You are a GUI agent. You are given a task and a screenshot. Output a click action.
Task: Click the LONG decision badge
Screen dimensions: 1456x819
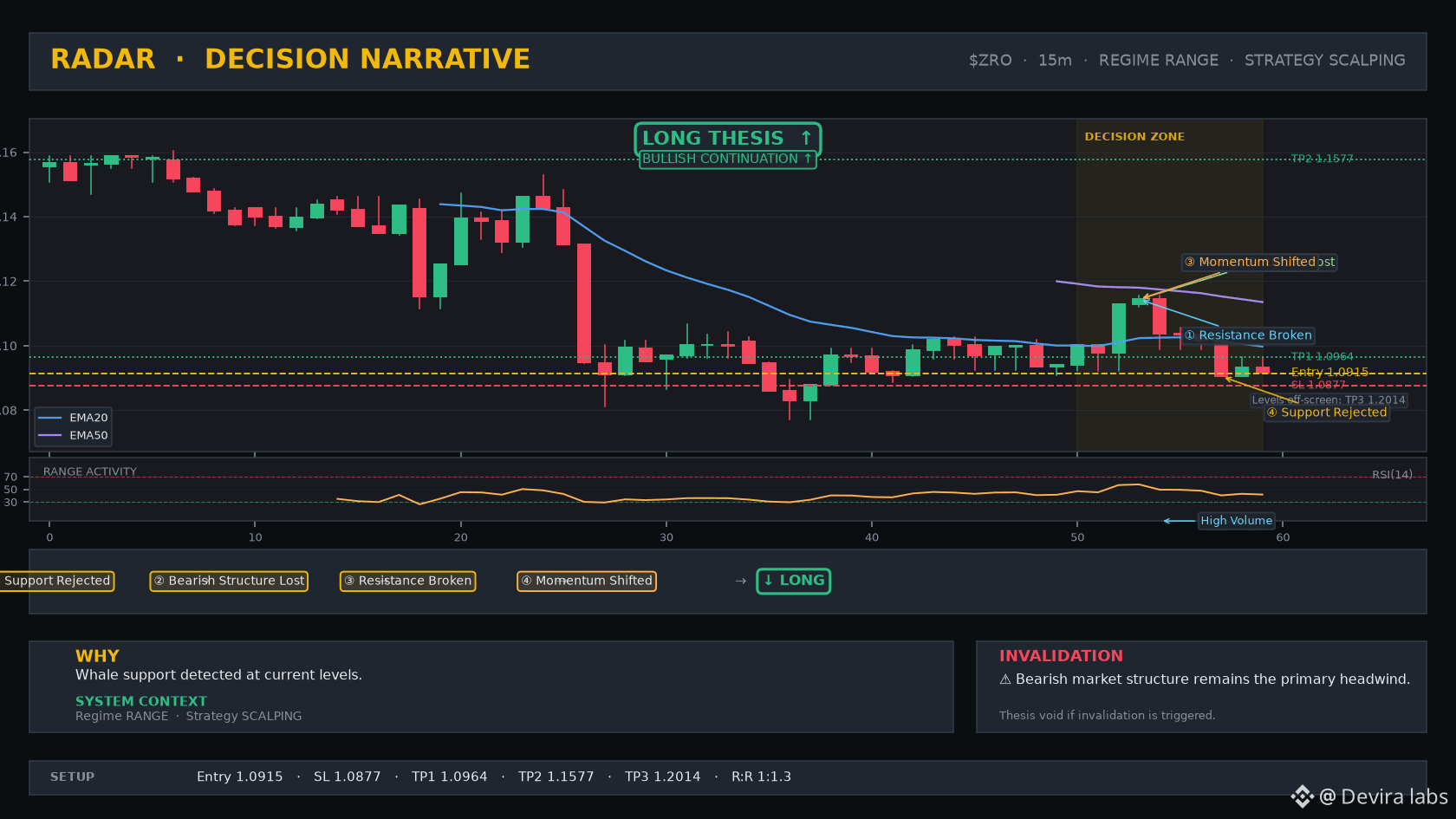794,581
